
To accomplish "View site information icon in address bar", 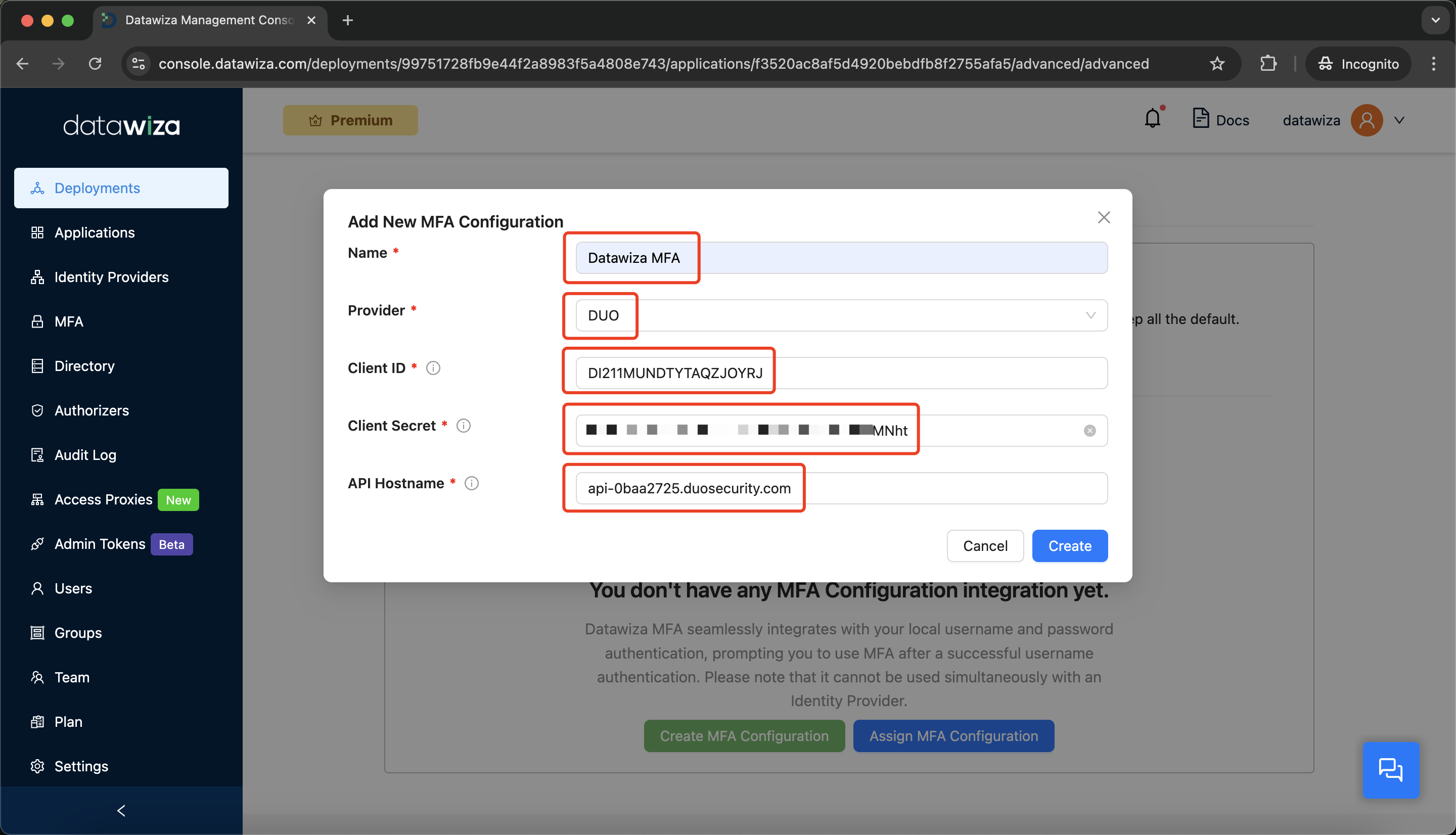I will [139, 64].
